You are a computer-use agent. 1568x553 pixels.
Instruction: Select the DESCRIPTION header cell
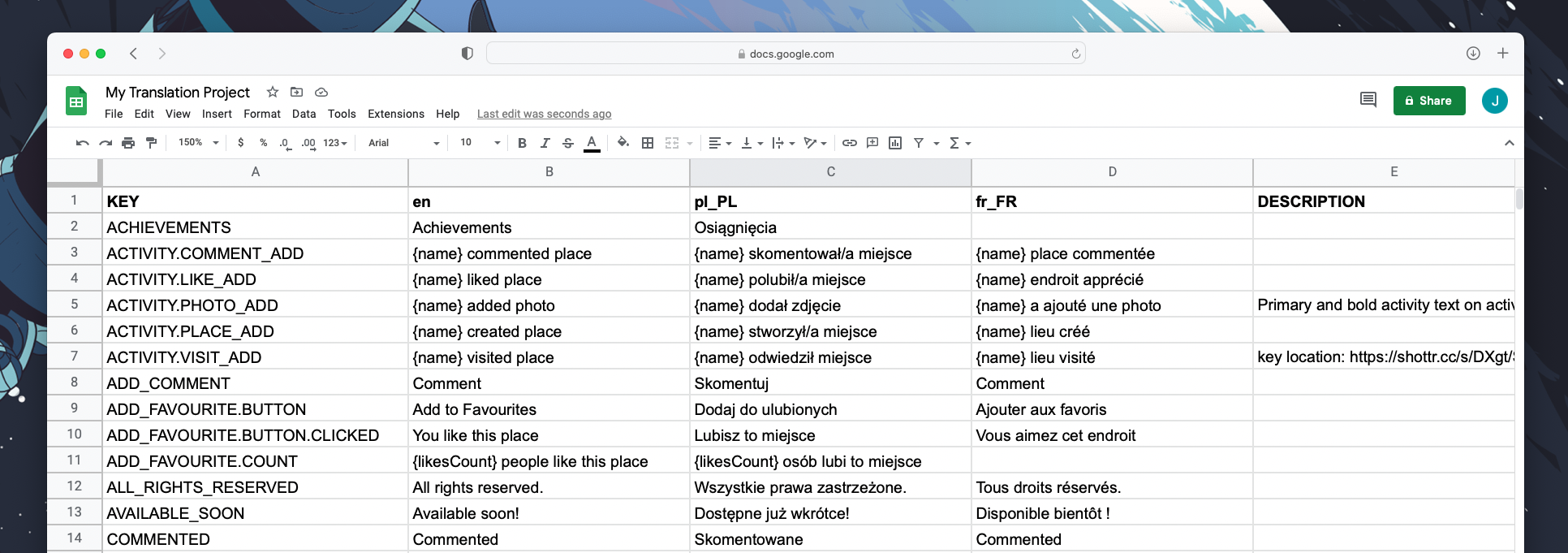[1384, 201]
